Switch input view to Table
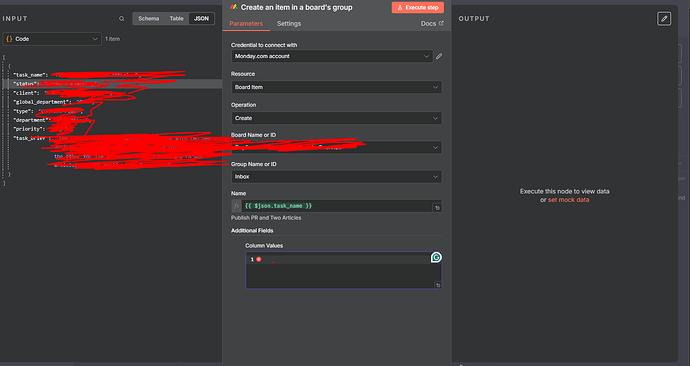This screenshot has width=690, height=366. (176, 18)
